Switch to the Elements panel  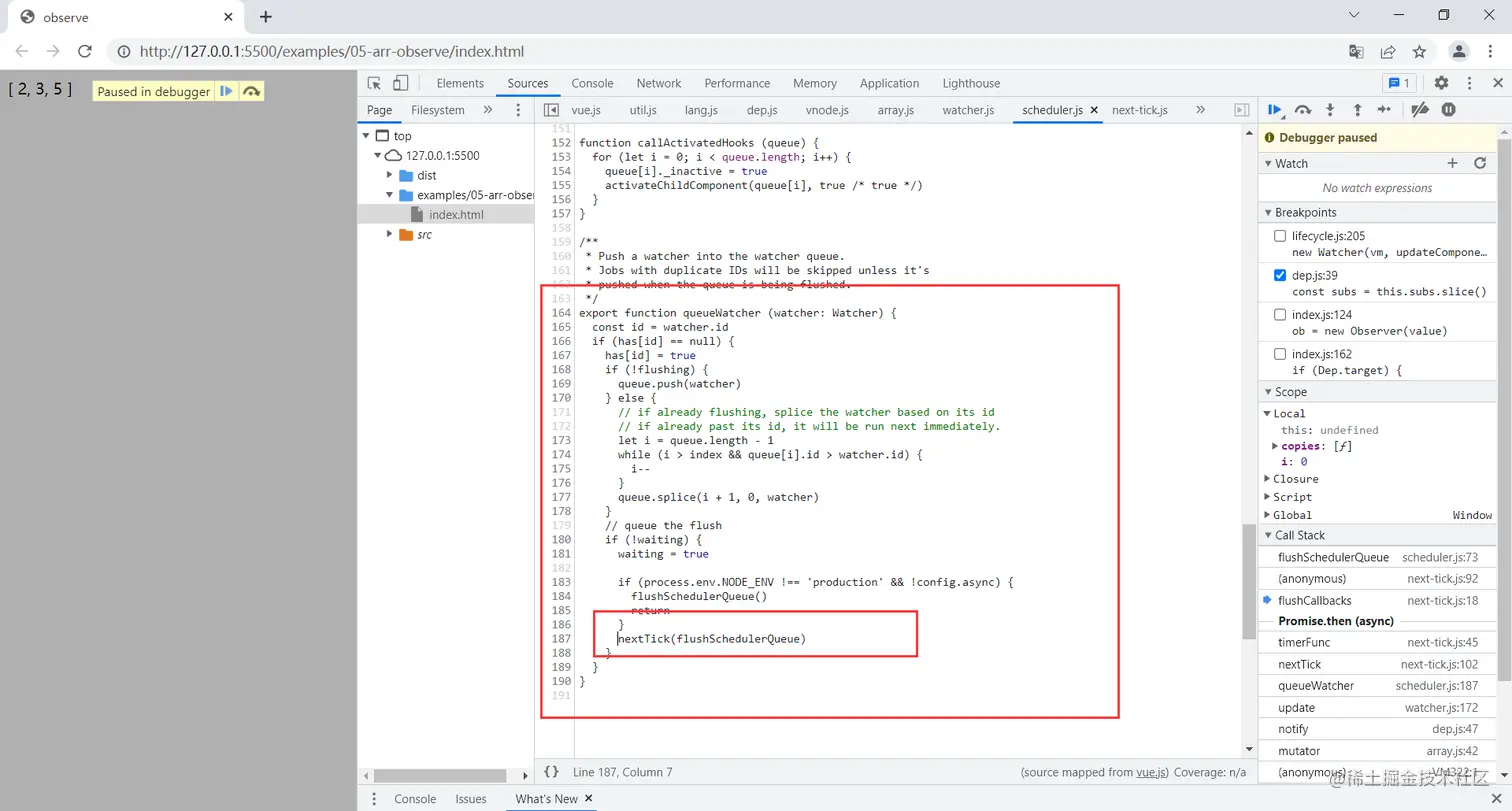tap(460, 83)
